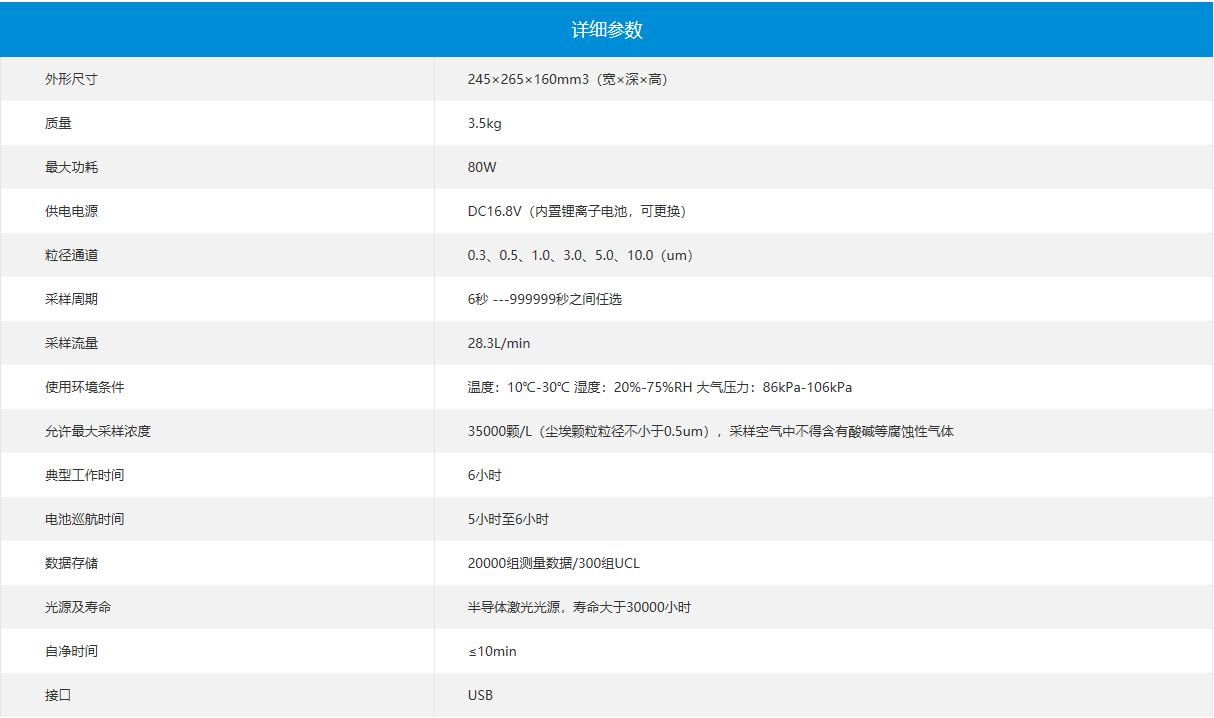
Task: Select the 供电电源 label
Action: pos(71,211)
